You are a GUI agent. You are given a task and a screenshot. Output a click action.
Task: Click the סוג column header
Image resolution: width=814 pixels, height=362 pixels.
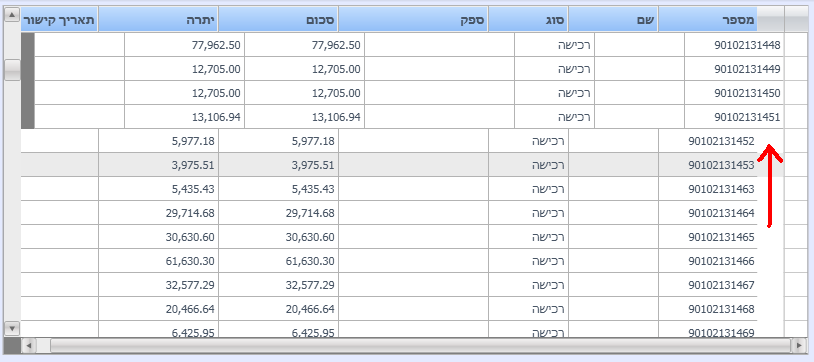click(x=528, y=20)
